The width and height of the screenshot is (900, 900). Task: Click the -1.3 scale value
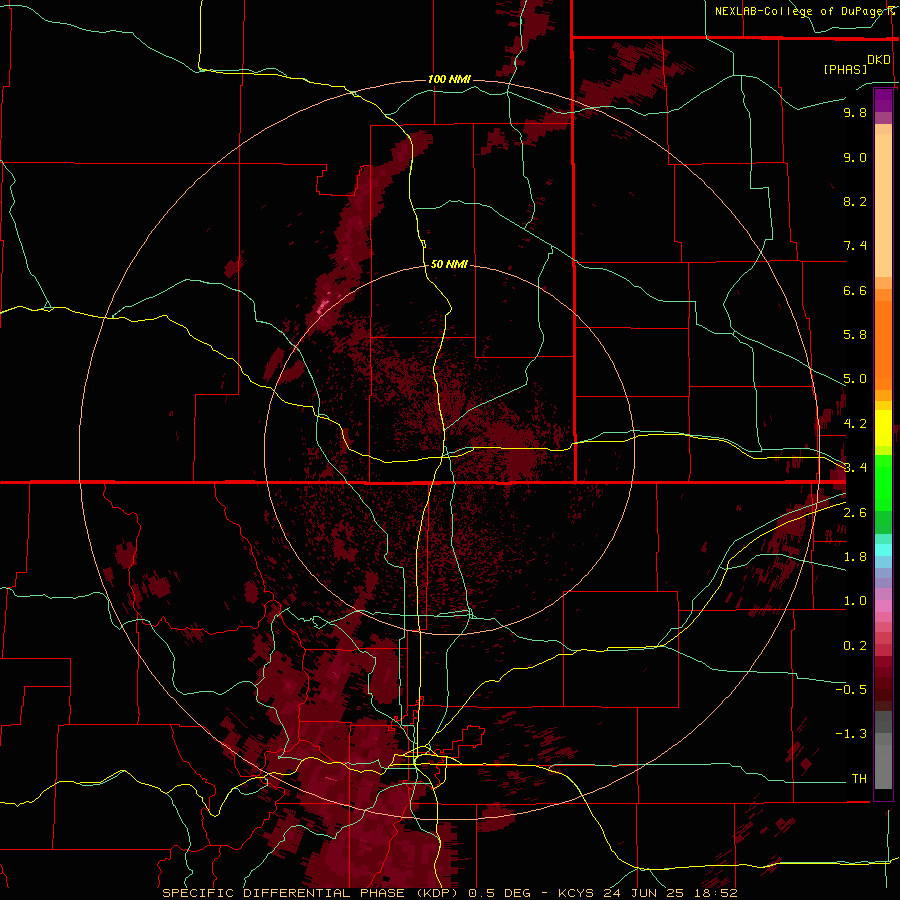[x=851, y=734]
